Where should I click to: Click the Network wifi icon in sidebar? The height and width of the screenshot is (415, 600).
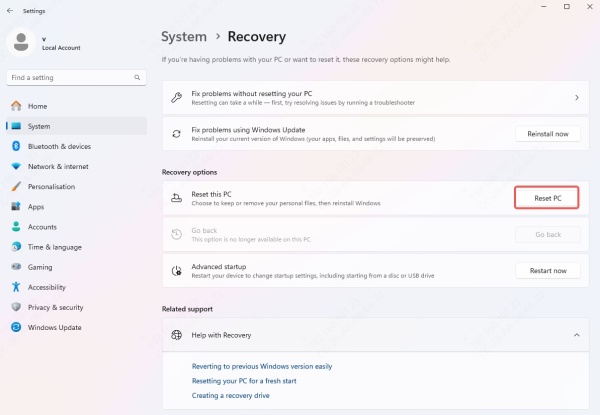pos(16,166)
